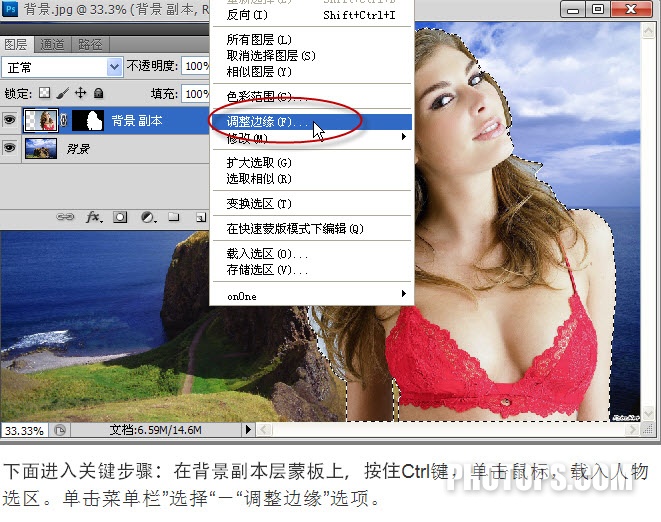The image size is (661, 522).
Task: Click the Photoshop Ps logo icon
Action: 11,8
